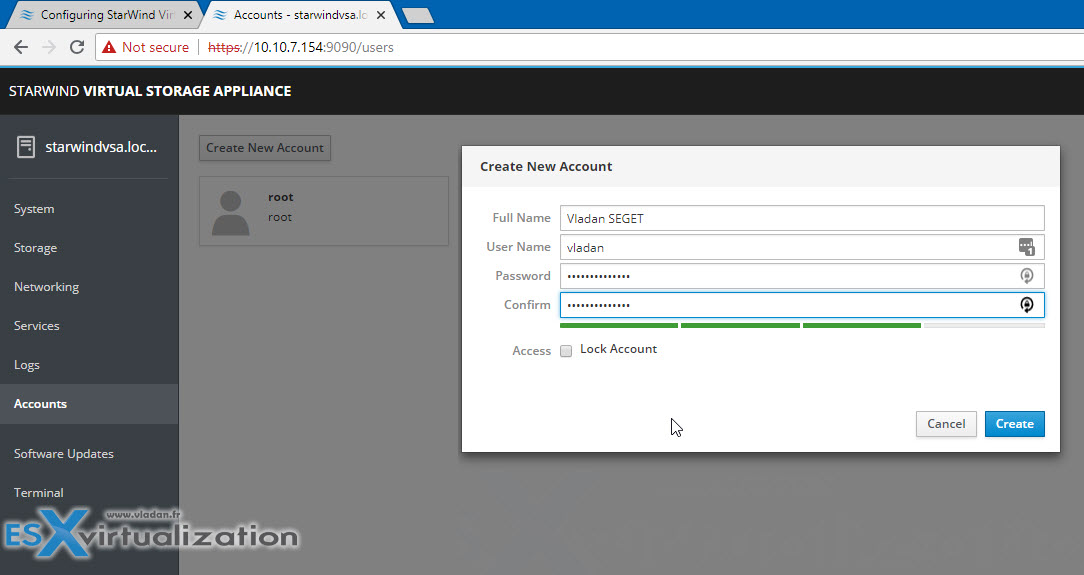The height and width of the screenshot is (575, 1084).
Task: Click the Confirm password input field
Action: pyautogui.click(x=802, y=305)
